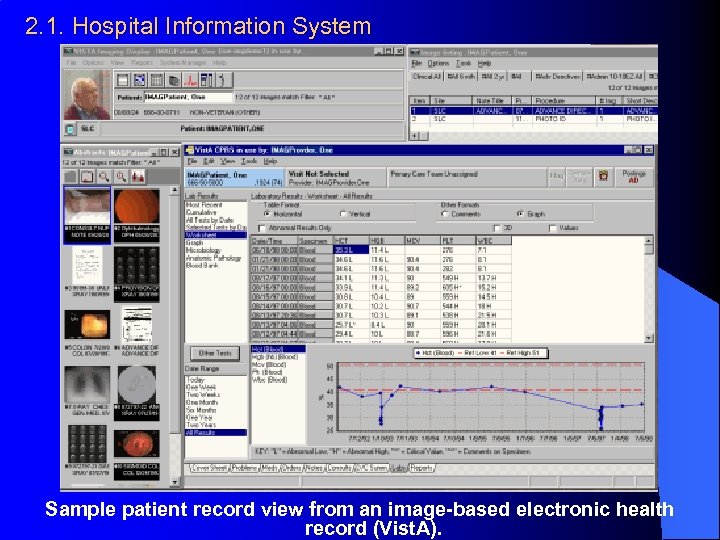Click the Primary Care Team Unassigned box
This screenshot has width=720, height=540.
tap(467, 178)
